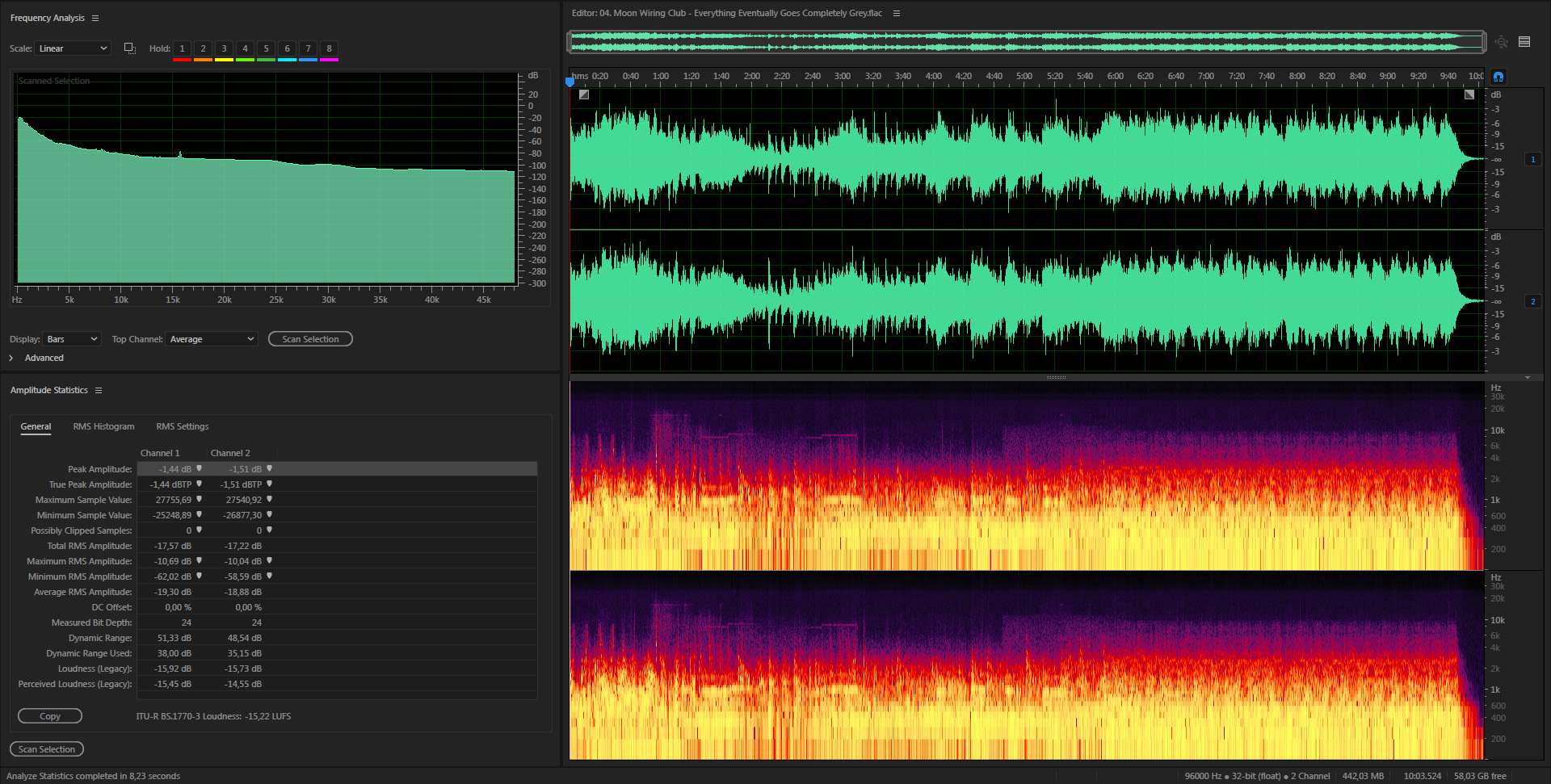
Task: Jump to Channel 1 Minimum Sample Value marker
Action: [x=199, y=515]
